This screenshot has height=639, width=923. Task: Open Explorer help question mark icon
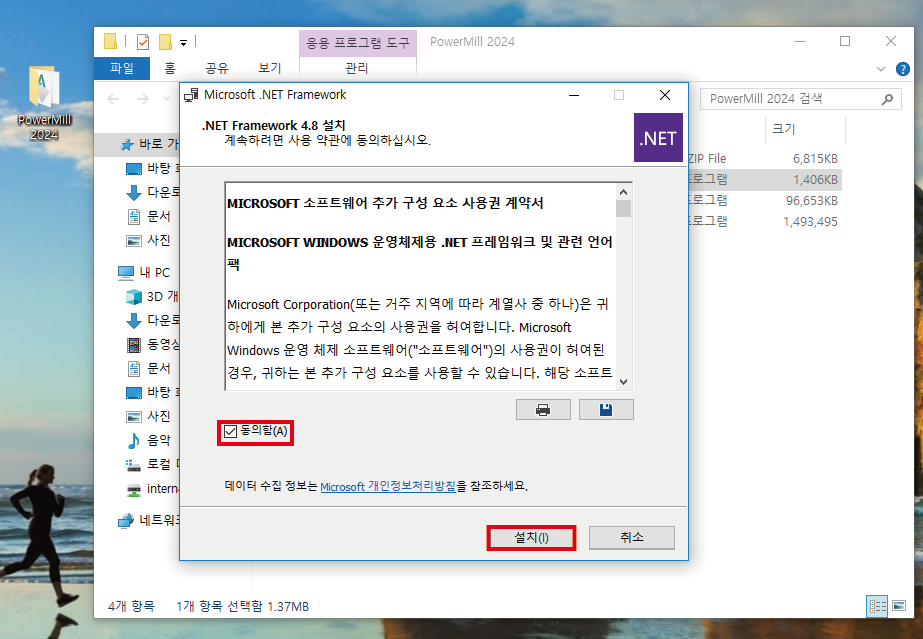coord(902,69)
